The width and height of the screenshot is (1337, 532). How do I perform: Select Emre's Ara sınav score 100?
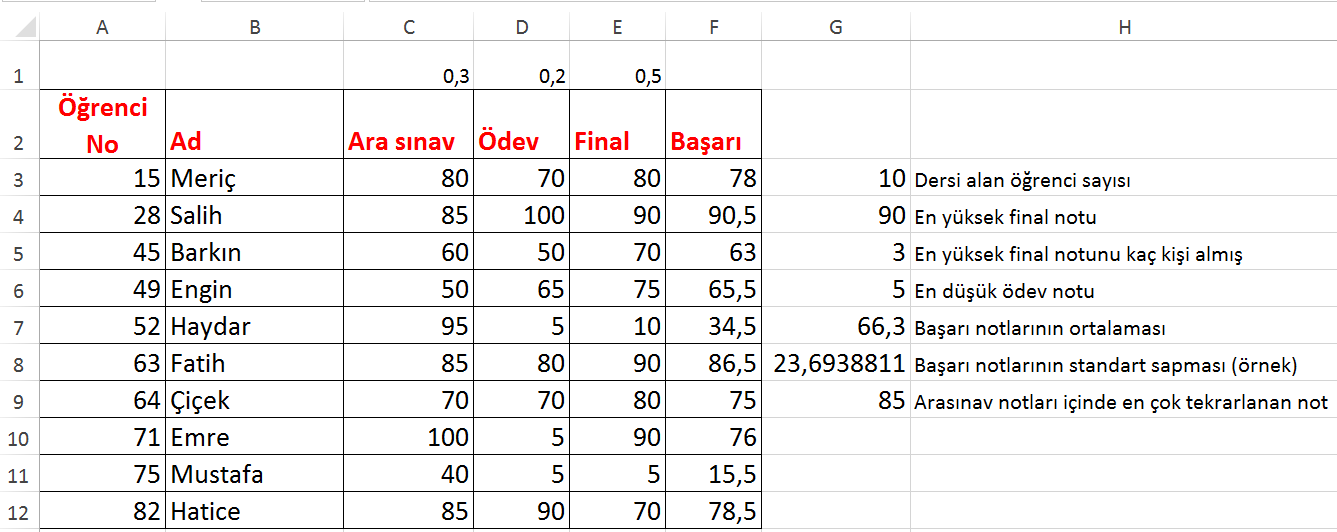click(x=409, y=437)
